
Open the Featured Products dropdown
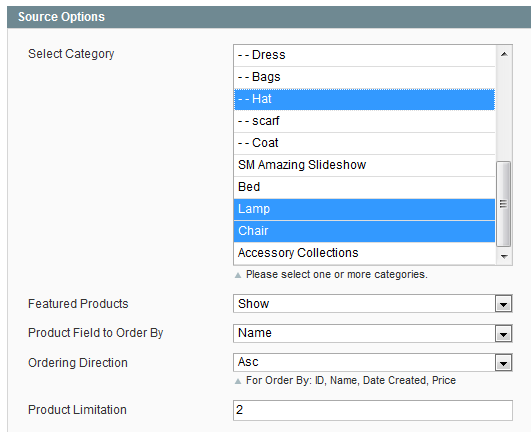point(373,304)
